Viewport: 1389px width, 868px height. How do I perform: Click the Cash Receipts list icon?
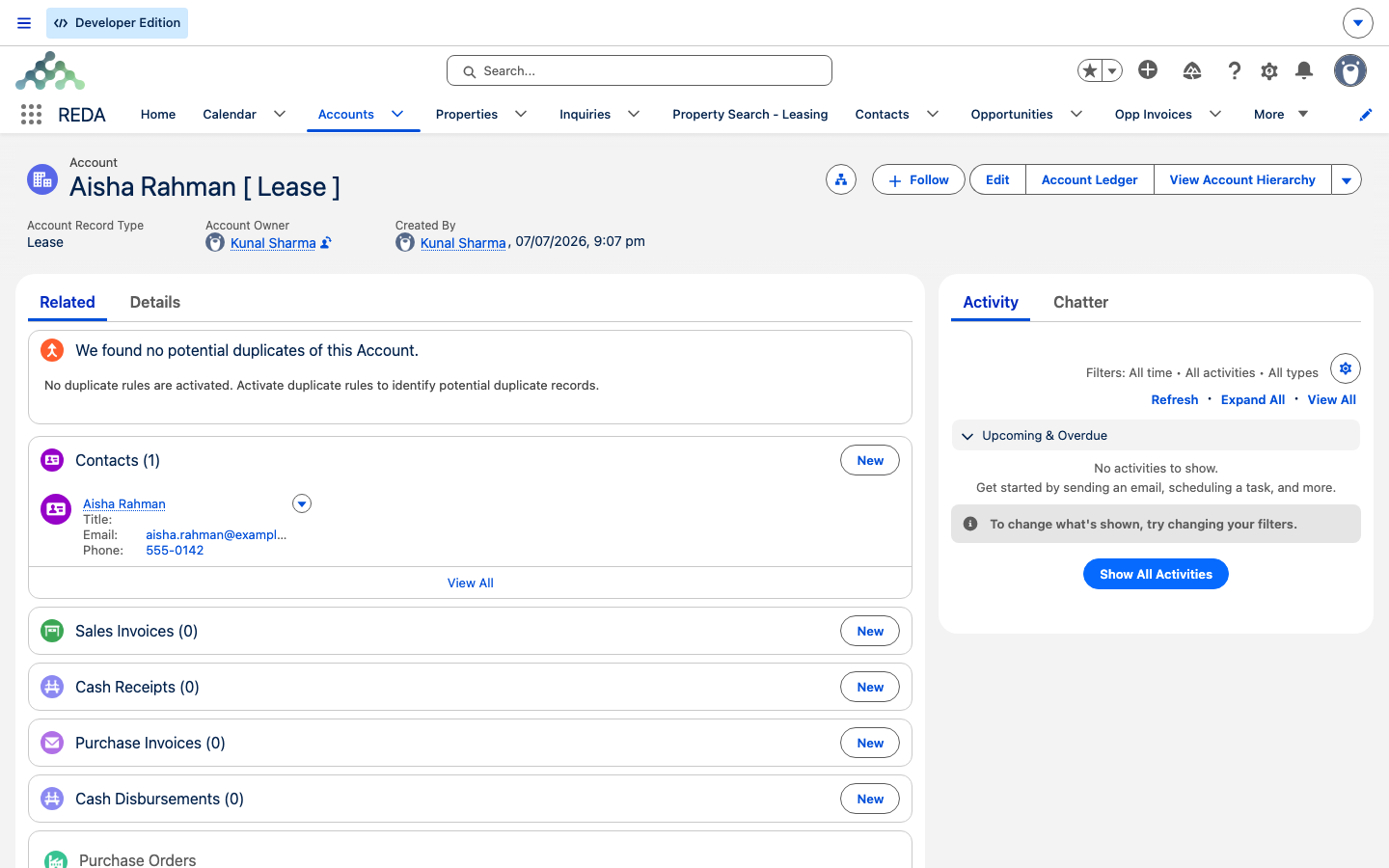pos(52,687)
